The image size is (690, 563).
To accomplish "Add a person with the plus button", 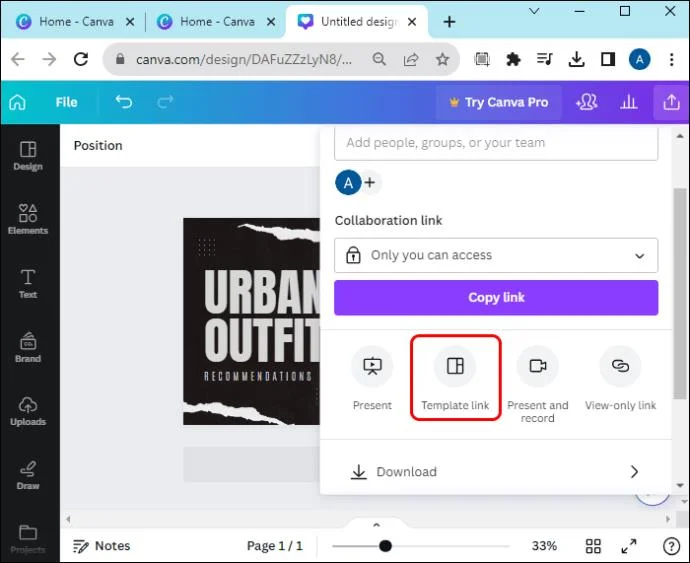I will tap(370, 182).
